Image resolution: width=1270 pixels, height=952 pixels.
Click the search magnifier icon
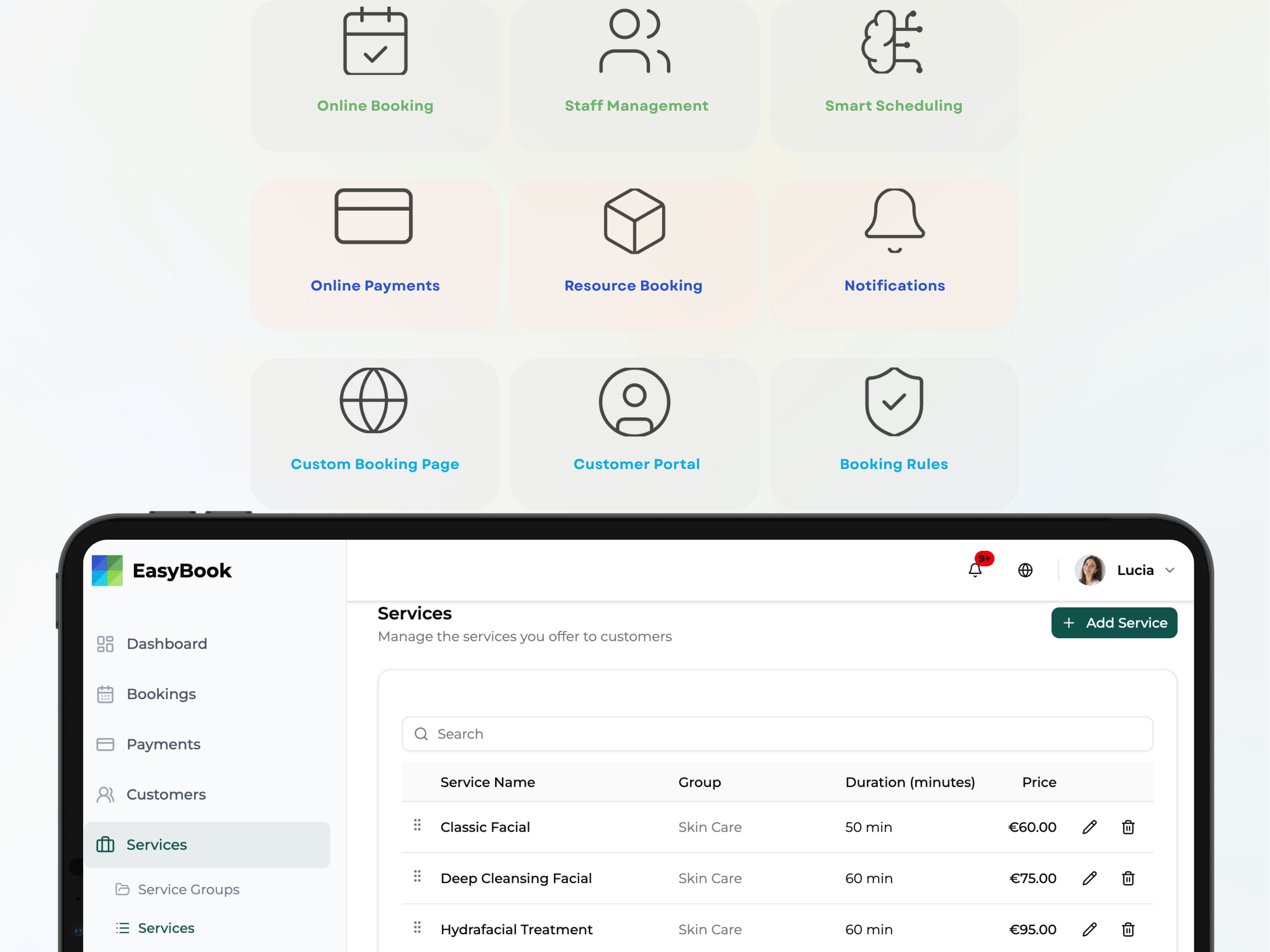[421, 734]
